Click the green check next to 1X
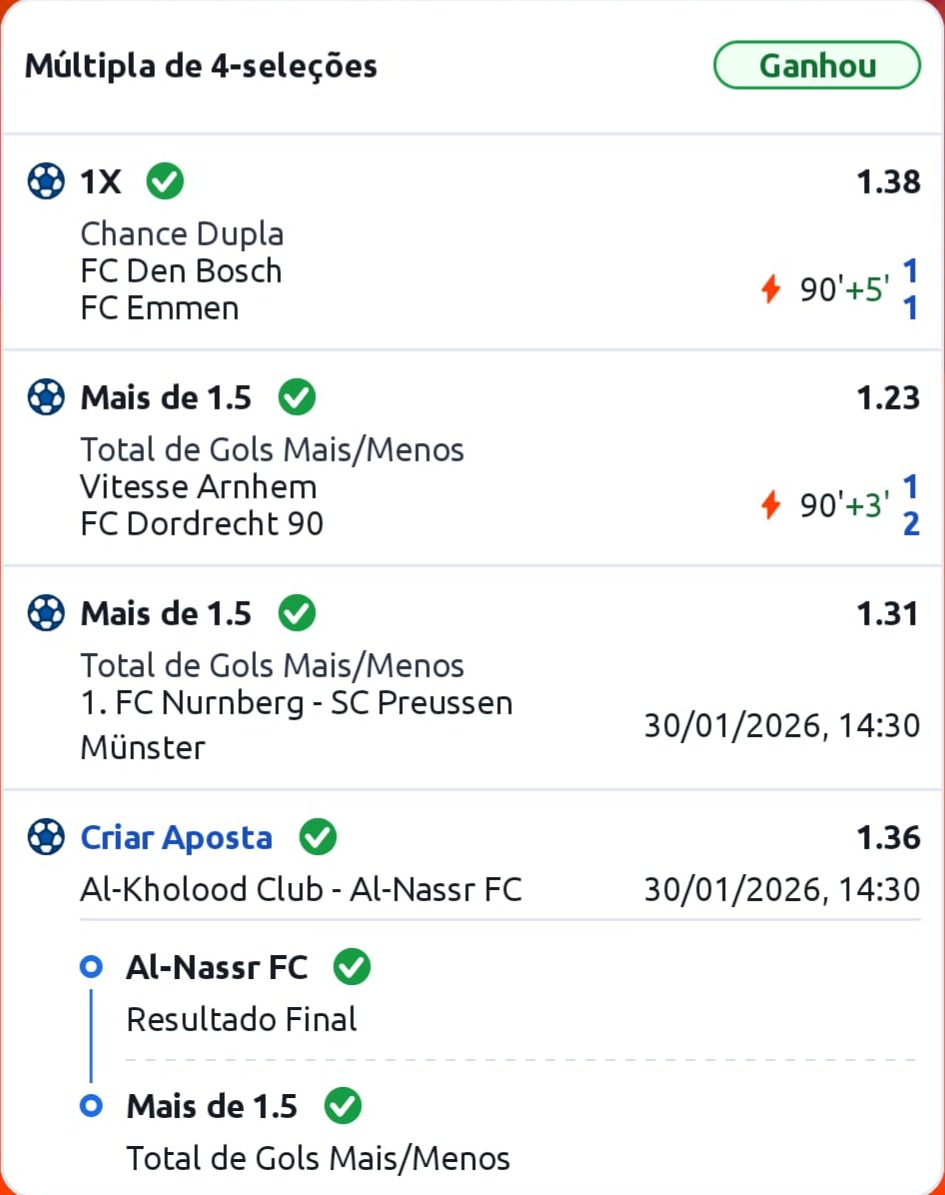The height and width of the screenshot is (1195, 945). click(165, 182)
